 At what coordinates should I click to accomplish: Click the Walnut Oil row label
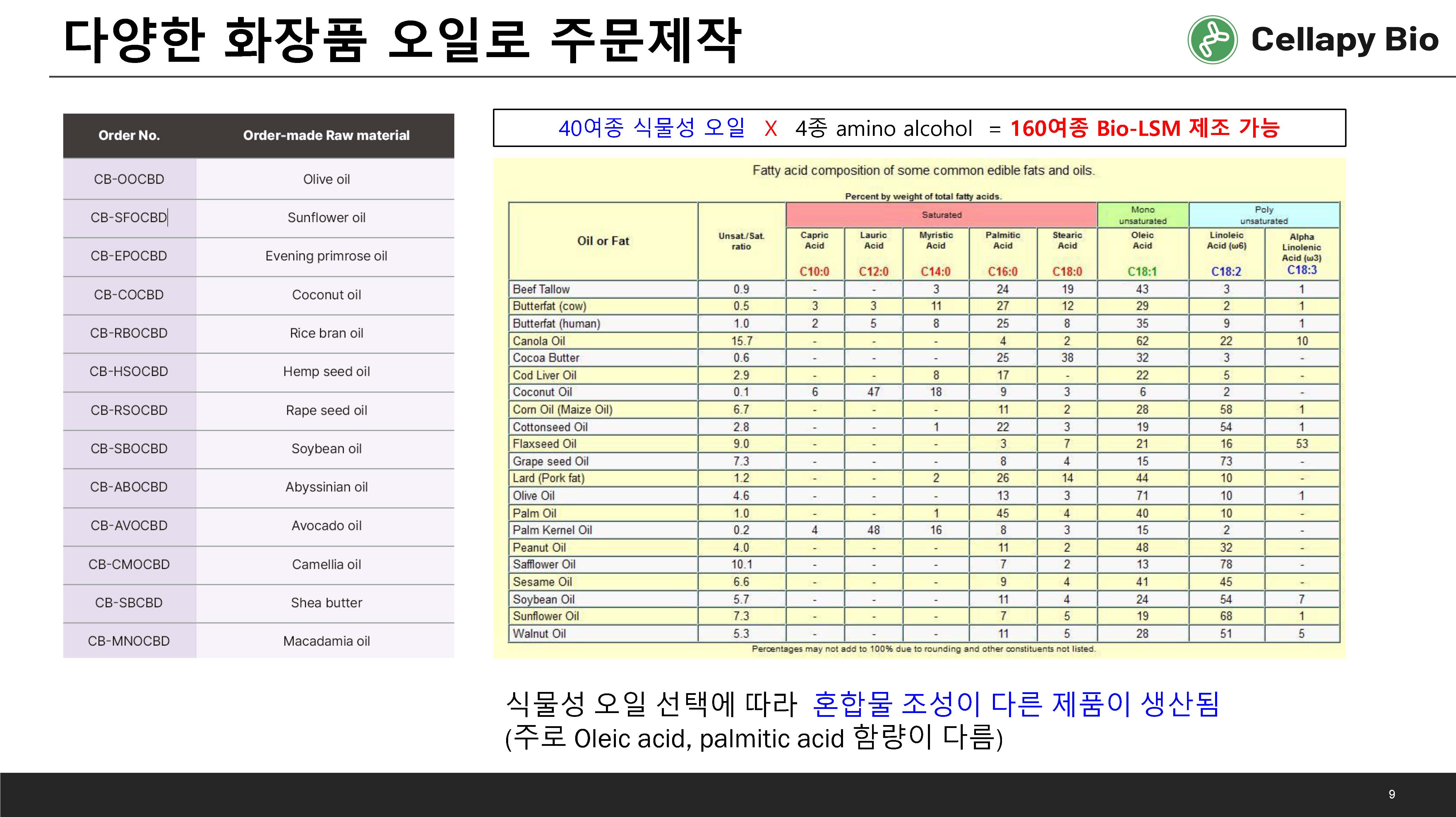click(539, 634)
